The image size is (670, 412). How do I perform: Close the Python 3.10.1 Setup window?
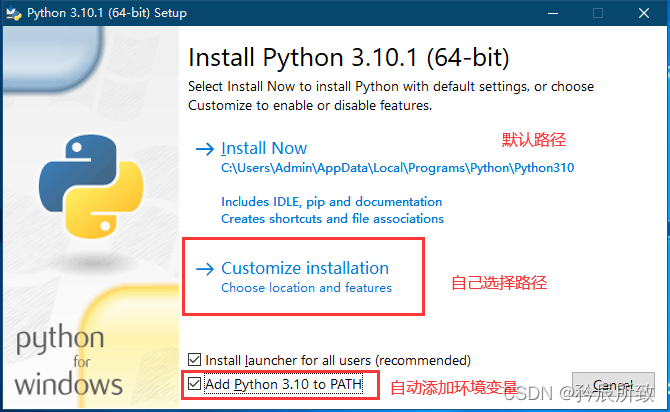[x=645, y=13]
